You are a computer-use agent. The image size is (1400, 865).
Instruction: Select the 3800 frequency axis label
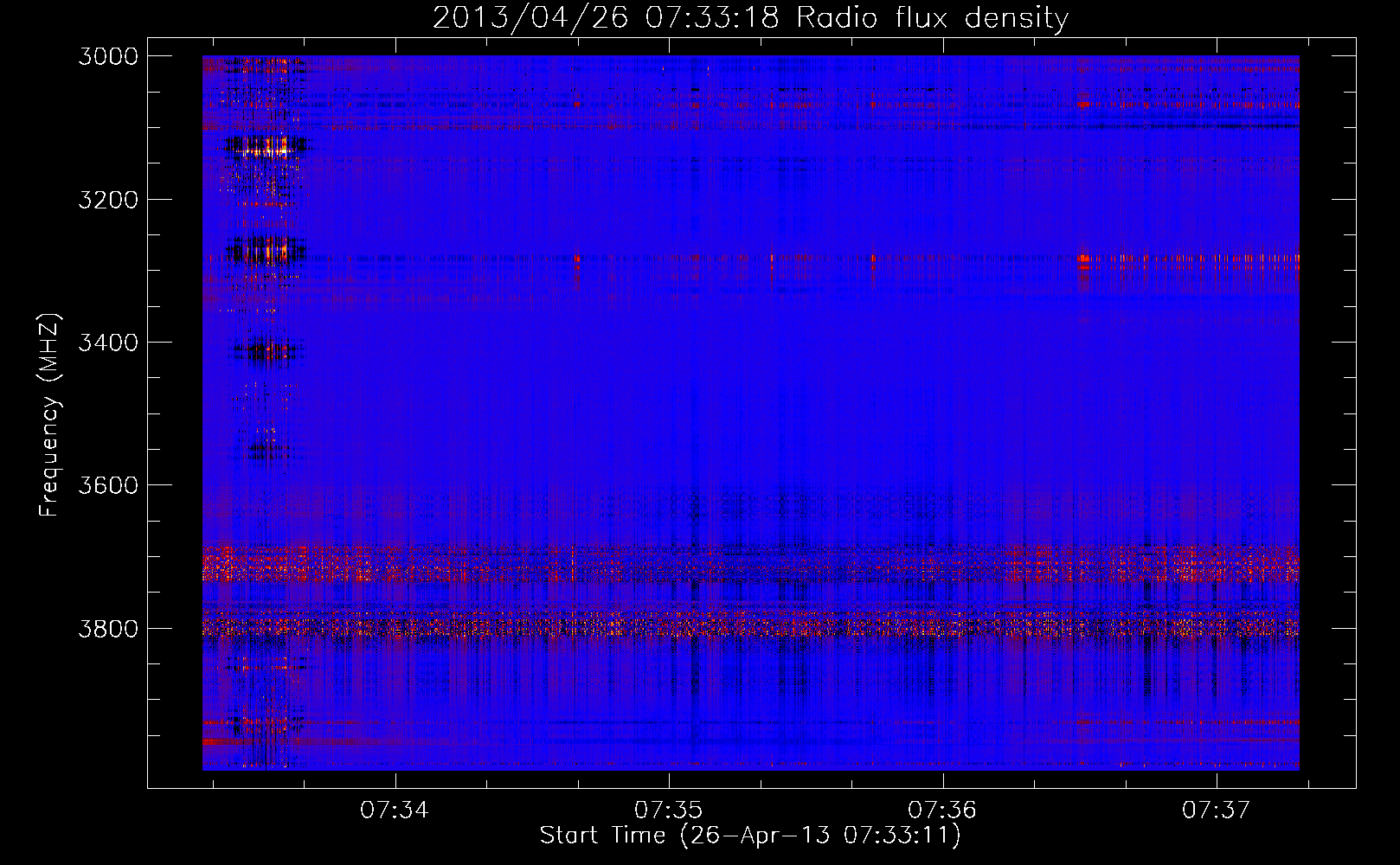point(108,629)
